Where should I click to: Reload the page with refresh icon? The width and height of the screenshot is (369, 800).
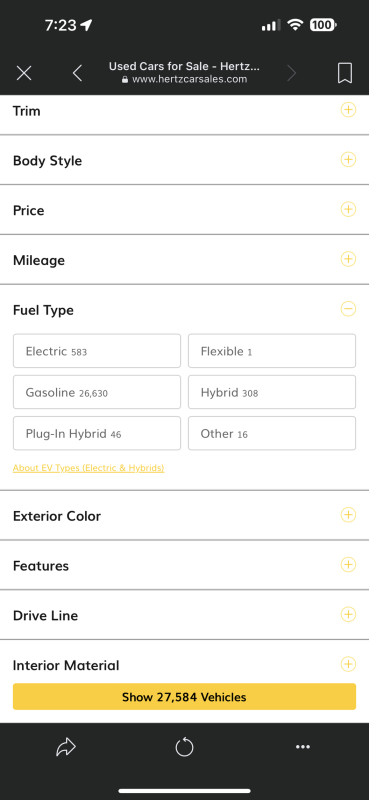184,747
